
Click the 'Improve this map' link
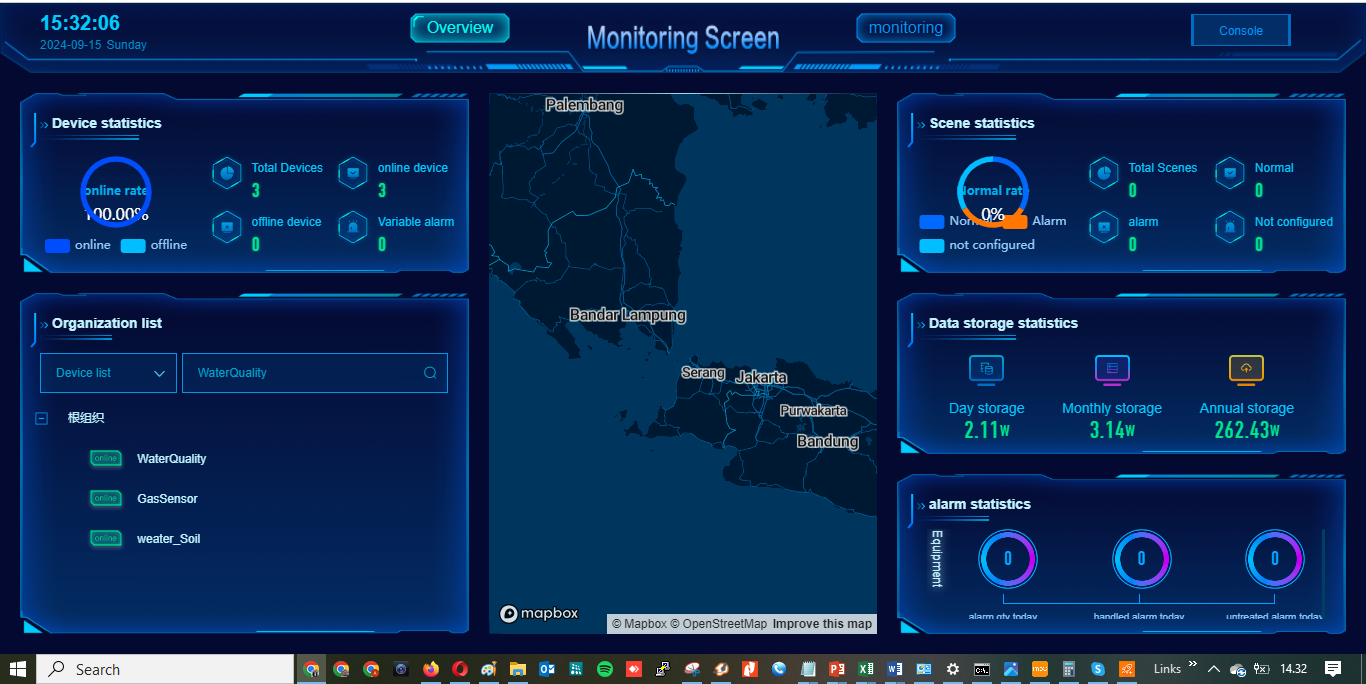(822, 624)
